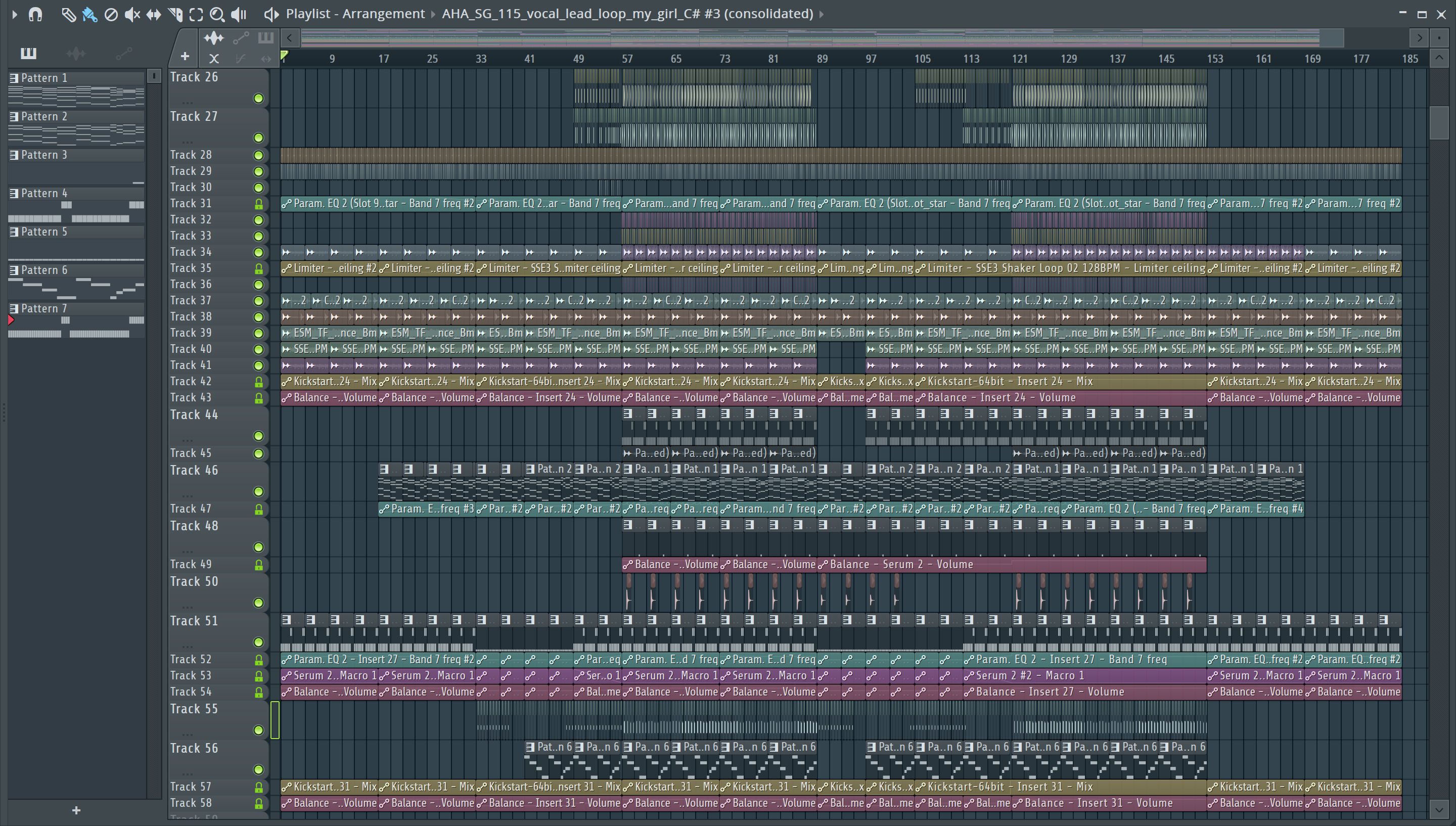Image resolution: width=1456 pixels, height=826 pixels.
Task: Click the lock icon on Track 49
Action: tap(259, 565)
